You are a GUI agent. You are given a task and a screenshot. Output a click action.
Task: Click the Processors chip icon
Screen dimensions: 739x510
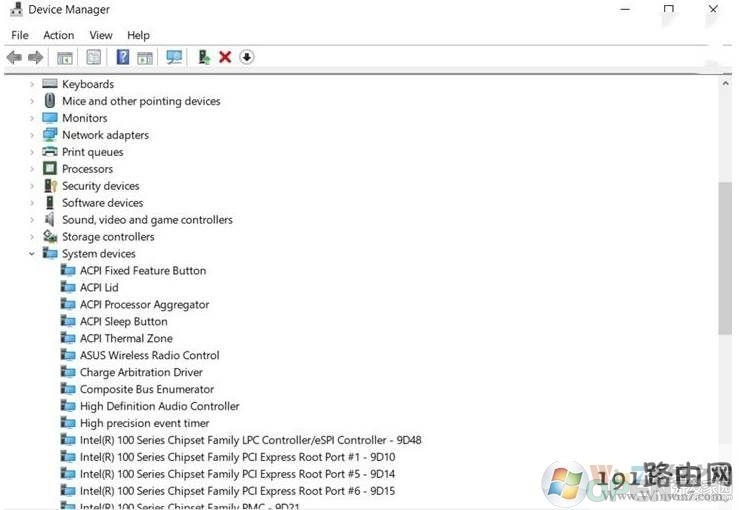tap(49, 168)
